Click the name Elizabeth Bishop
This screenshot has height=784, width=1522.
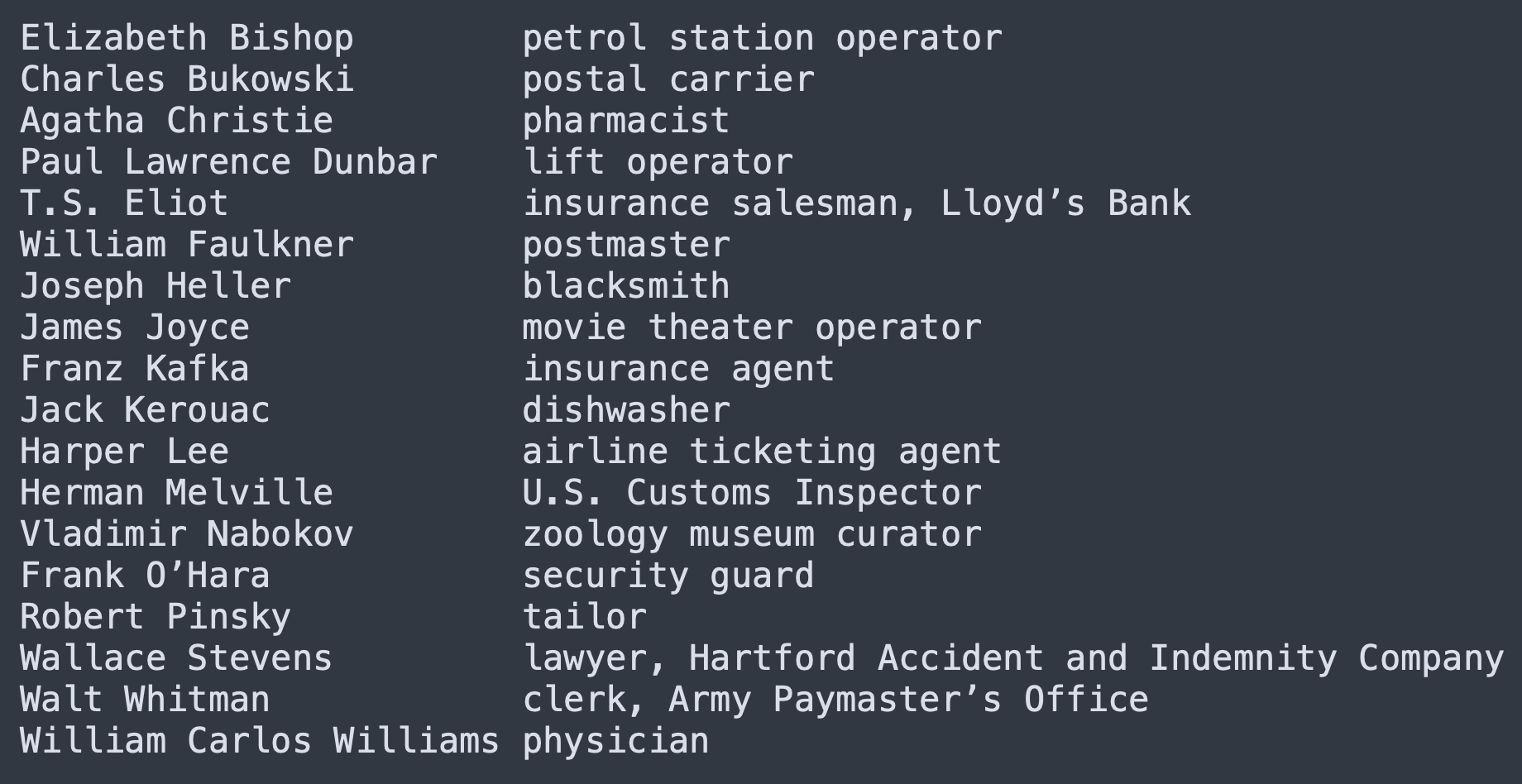click(187, 38)
